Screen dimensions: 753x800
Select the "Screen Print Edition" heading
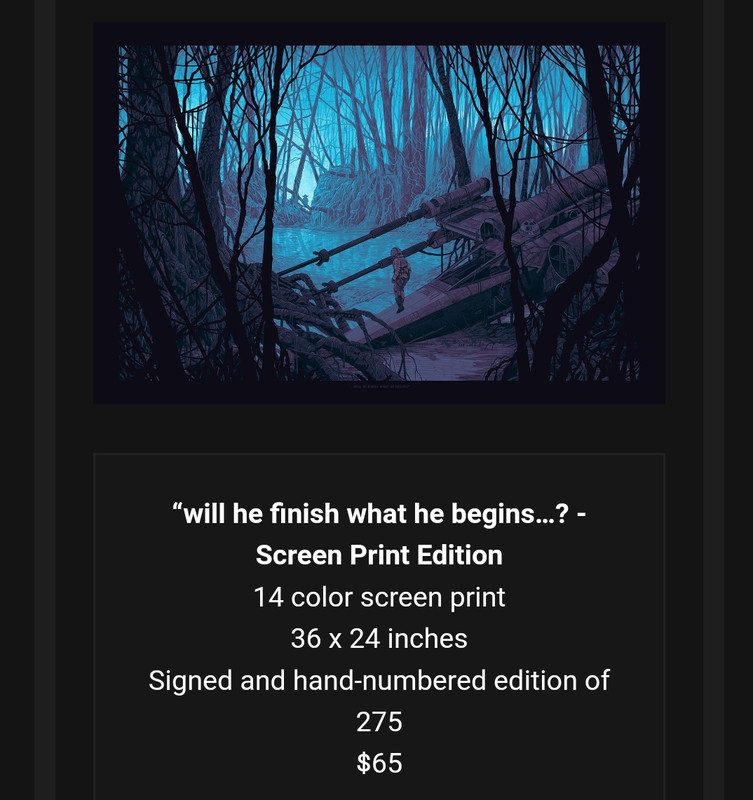click(379, 555)
